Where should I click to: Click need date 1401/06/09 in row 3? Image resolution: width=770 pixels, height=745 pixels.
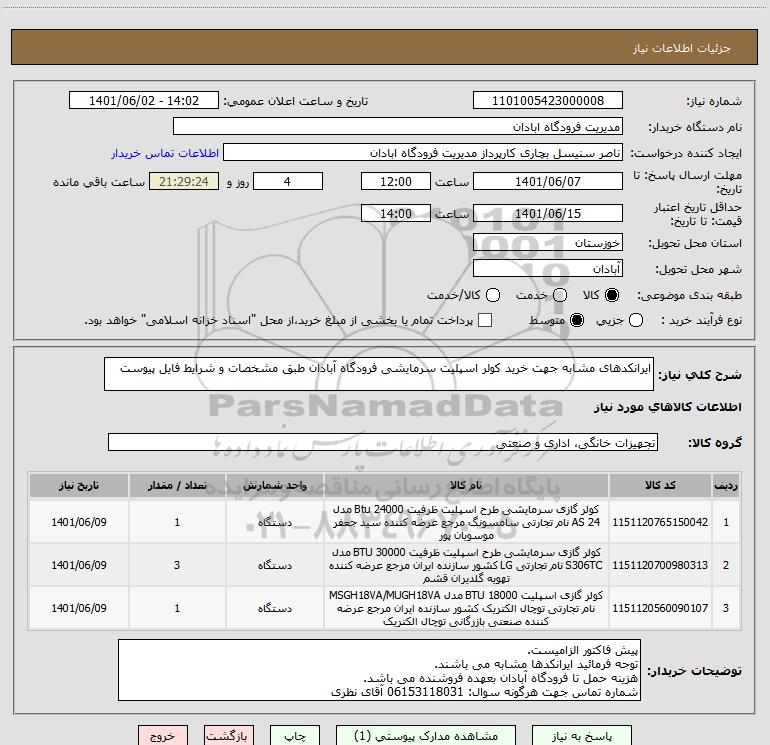79,607
